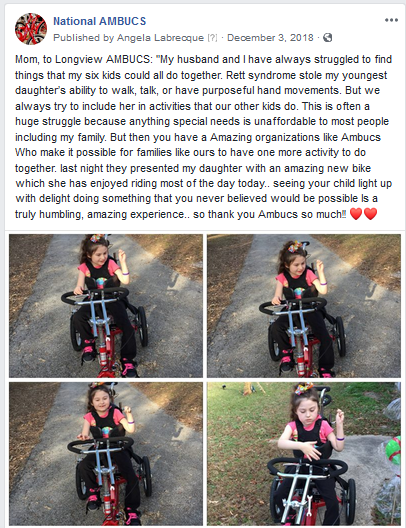View the bottom-left photo of smiling girl
This screenshot has height=528, width=406.
click(x=106, y=454)
